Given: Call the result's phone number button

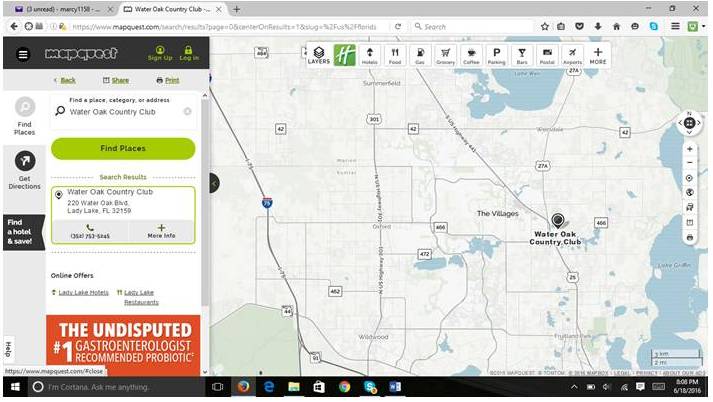Looking at the screenshot, I should coord(90,231).
